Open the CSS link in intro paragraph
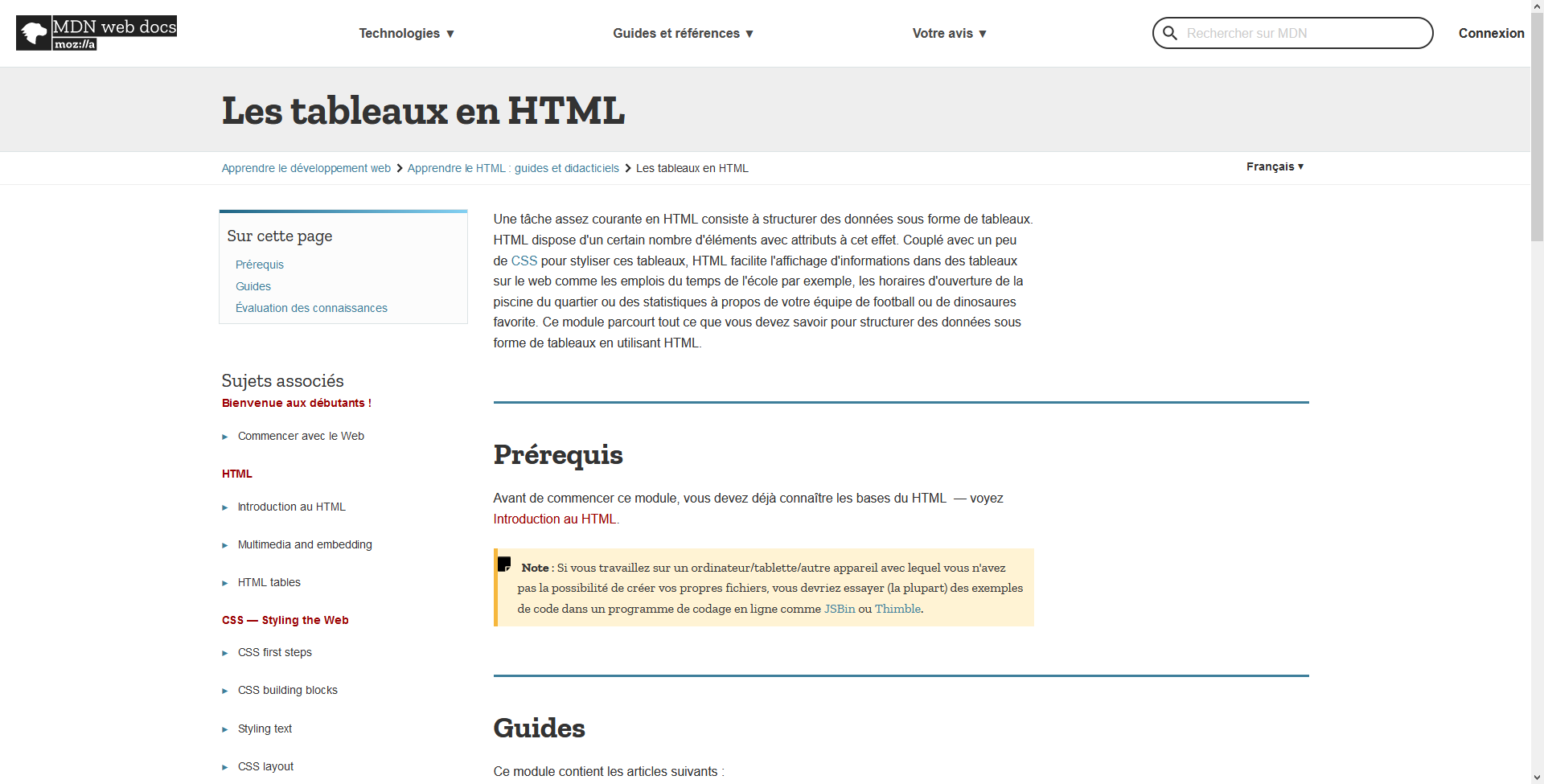 pos(524,261)
